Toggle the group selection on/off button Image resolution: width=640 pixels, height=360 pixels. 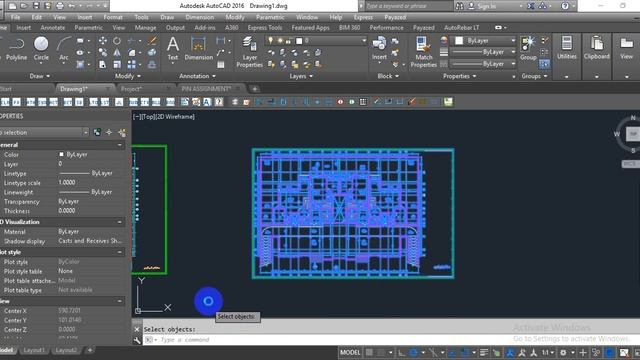(x=544, y=64)
